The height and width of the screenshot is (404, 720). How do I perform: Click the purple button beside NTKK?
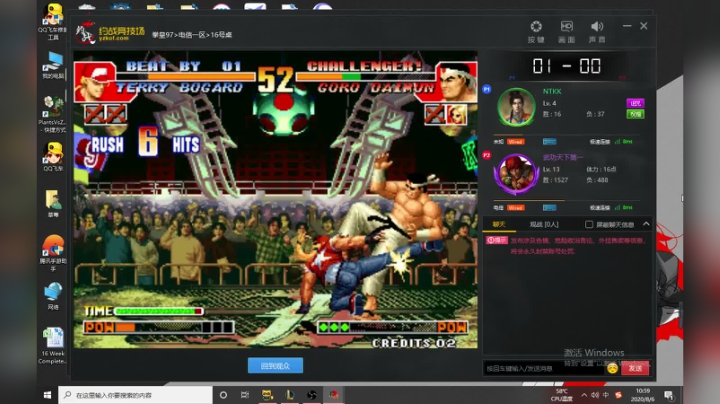tap(635, 103)
